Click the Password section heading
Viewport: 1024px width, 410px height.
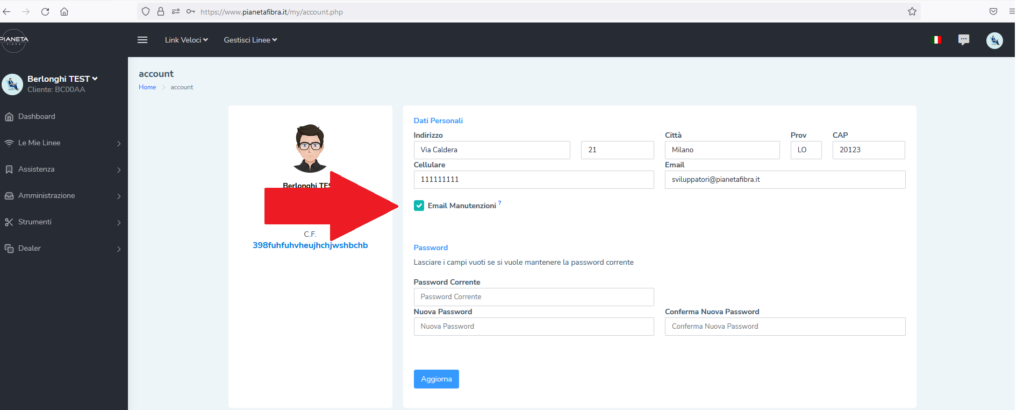pyautogui.click(x=430, y=247)
